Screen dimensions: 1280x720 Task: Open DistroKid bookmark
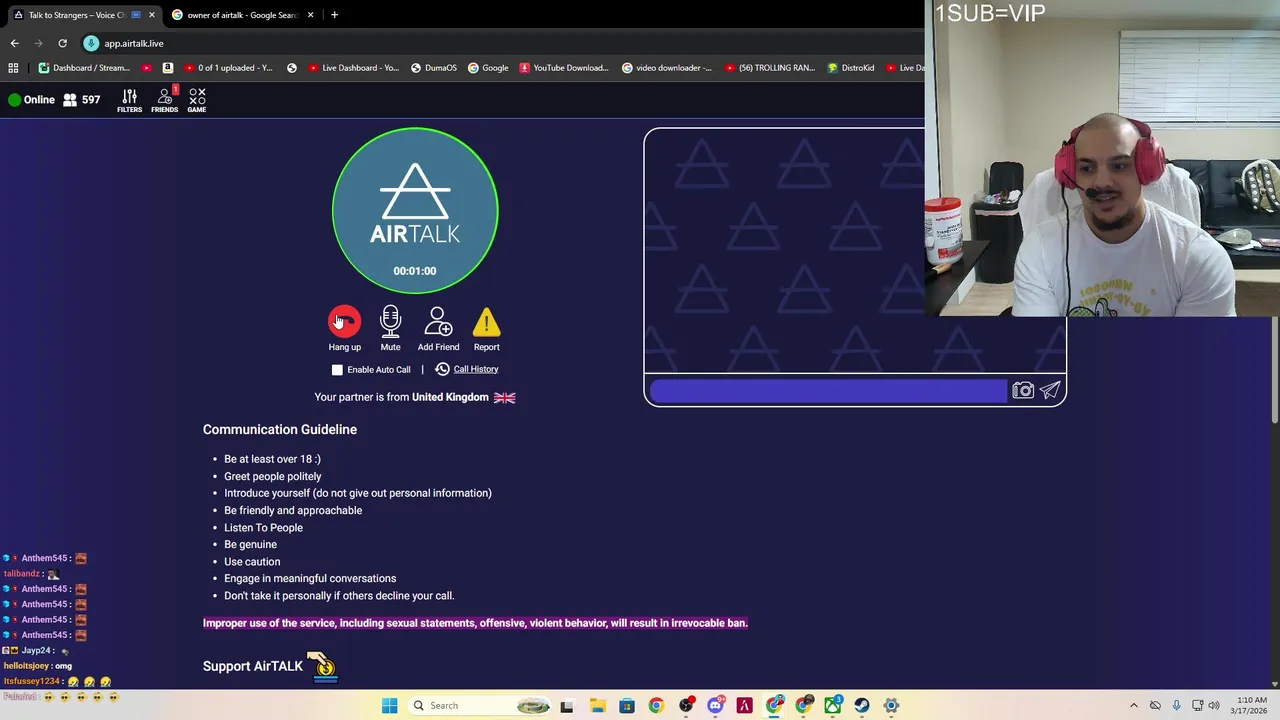[850, 68]
